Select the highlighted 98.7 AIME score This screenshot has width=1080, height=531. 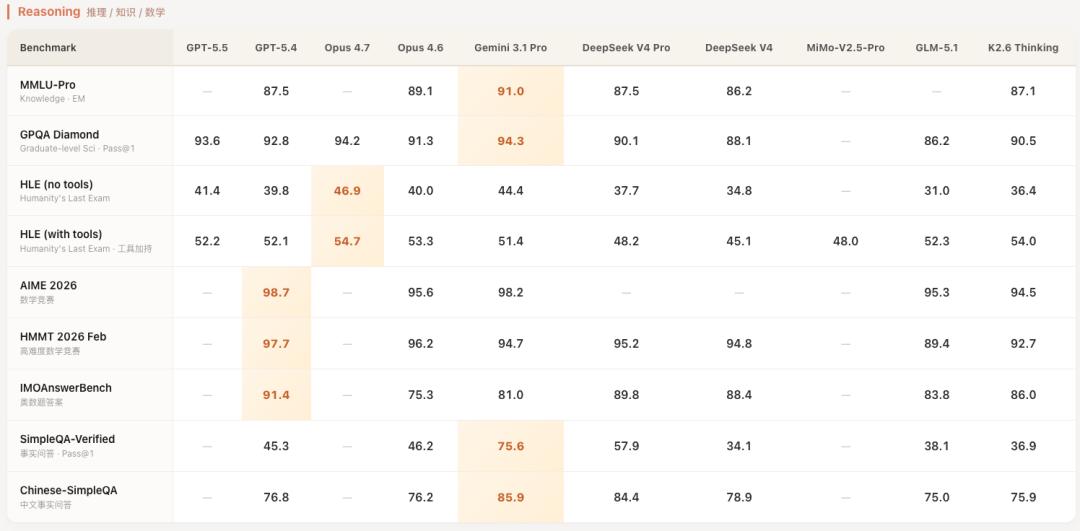[x=276, y=292]
